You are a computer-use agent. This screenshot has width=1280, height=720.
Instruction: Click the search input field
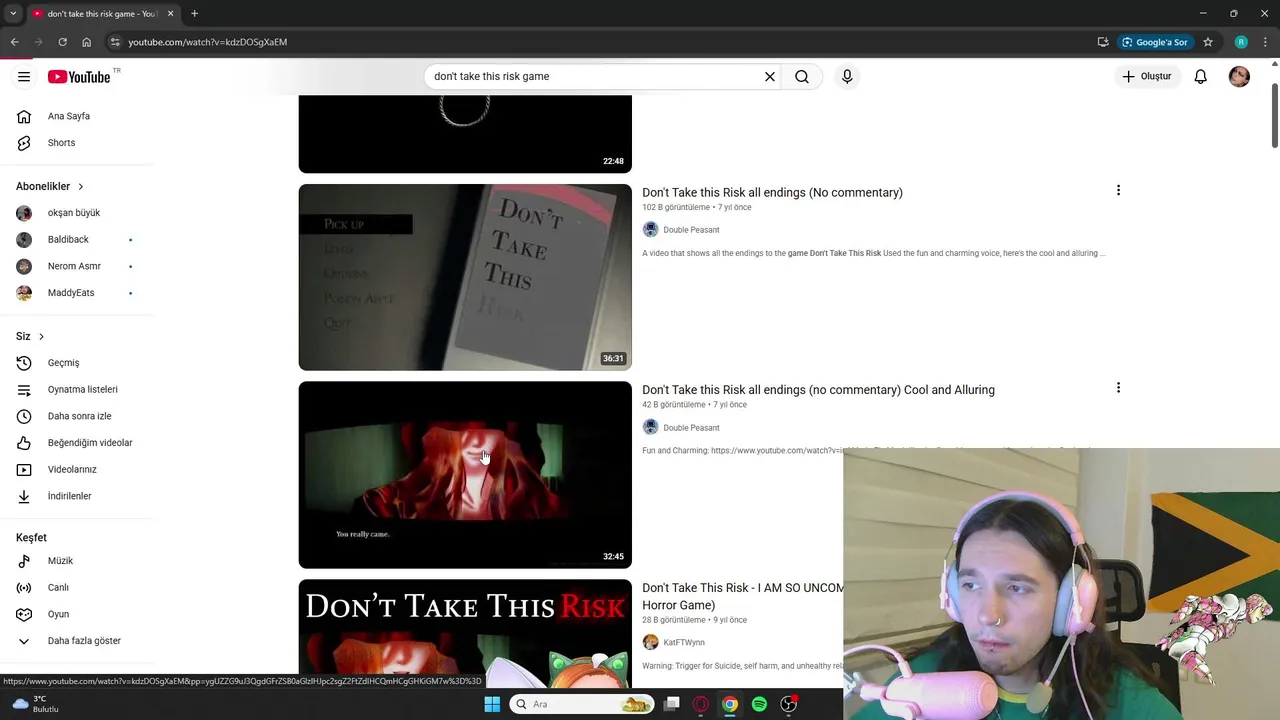coord(595,76)
